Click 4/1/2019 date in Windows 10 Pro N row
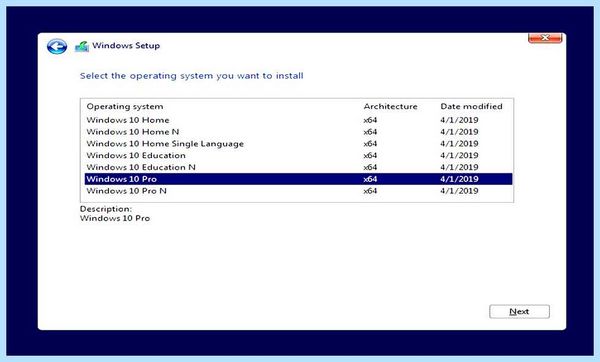The width and height of the screenshot is (600, 362). coord(459,191)
